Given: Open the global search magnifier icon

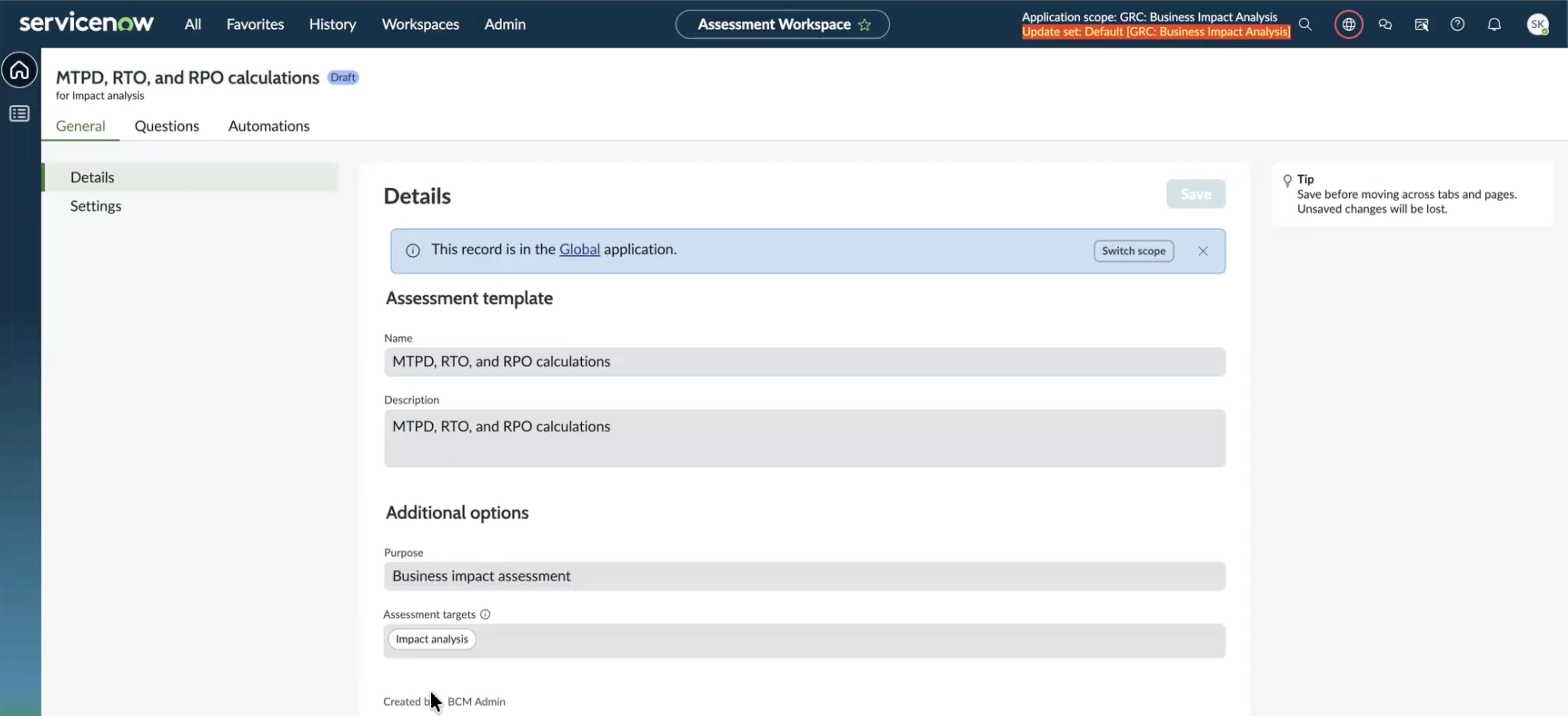Looking at the screenshot, I should click(x=1305, y=24).
